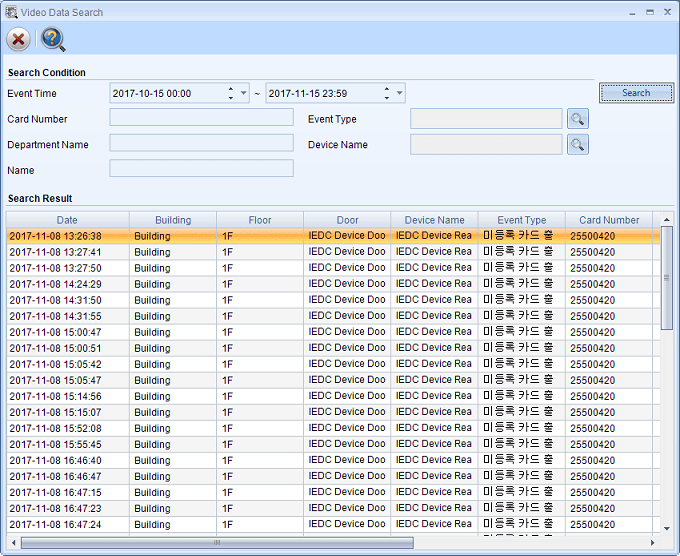Select row dated 2017-11-08 16:46:40
The width and height of the screenshot is (680, 556).
click(333, 461)
